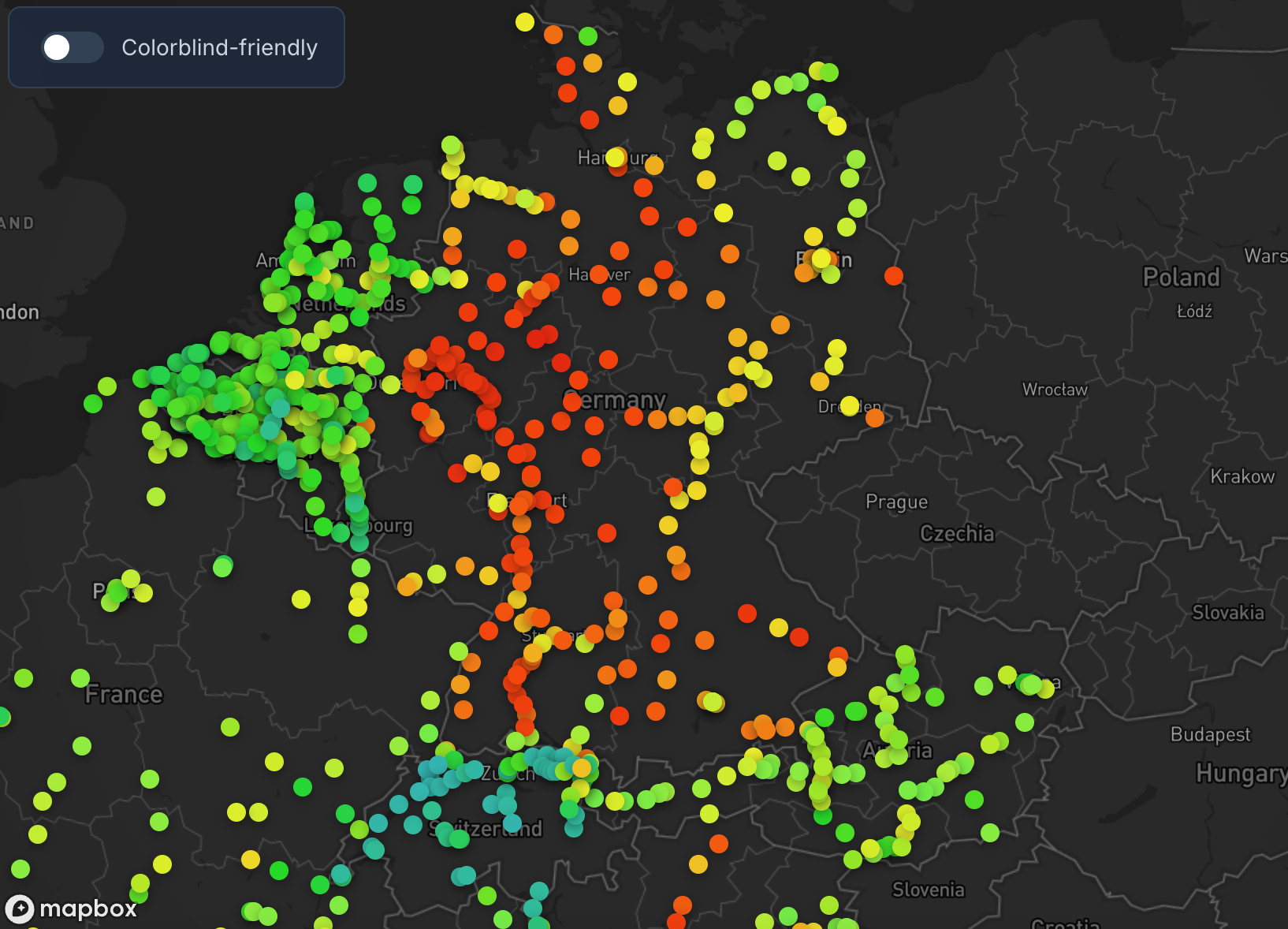This screenshot has width=1288, height=929.
Task: Click the Croatia label at bottom edge
Action: 1064,923
